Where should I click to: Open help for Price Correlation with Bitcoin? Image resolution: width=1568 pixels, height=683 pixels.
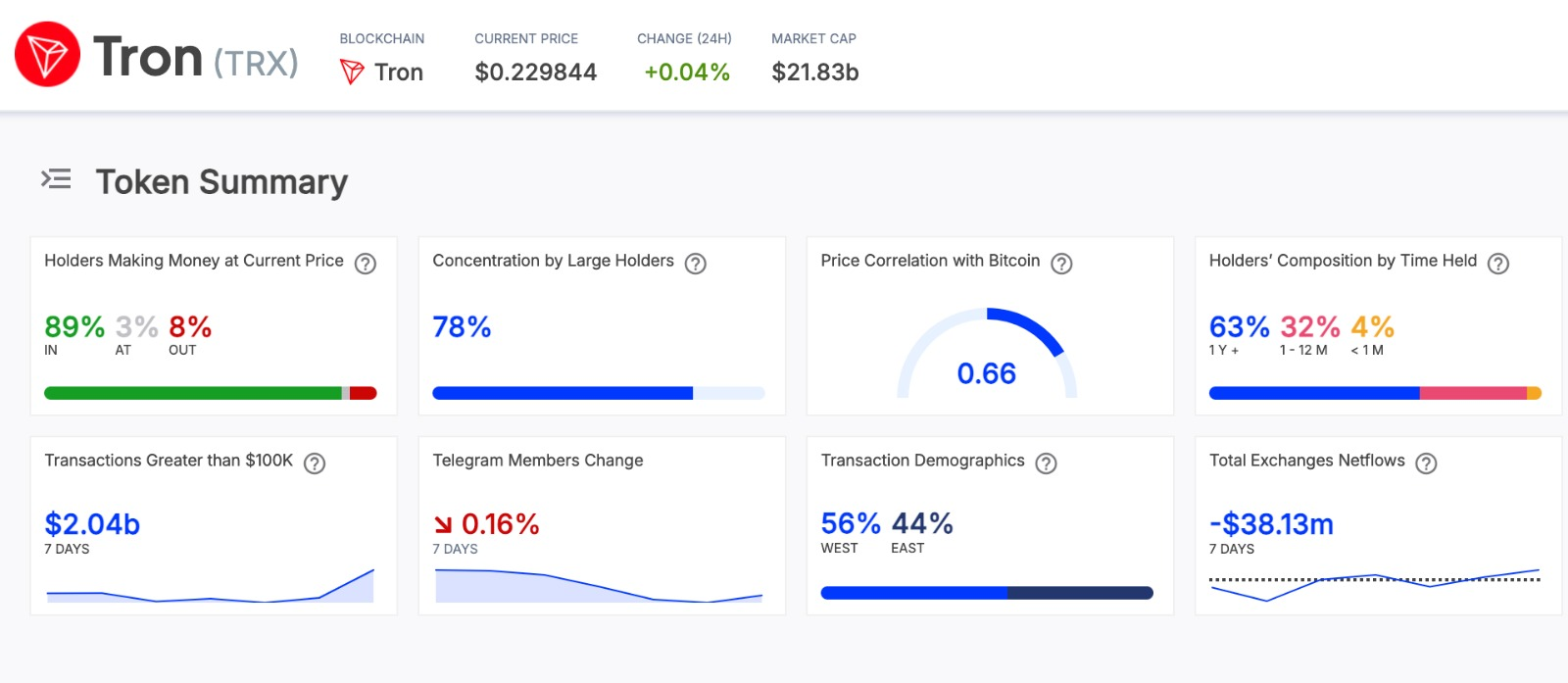(x=1061, y=264)
